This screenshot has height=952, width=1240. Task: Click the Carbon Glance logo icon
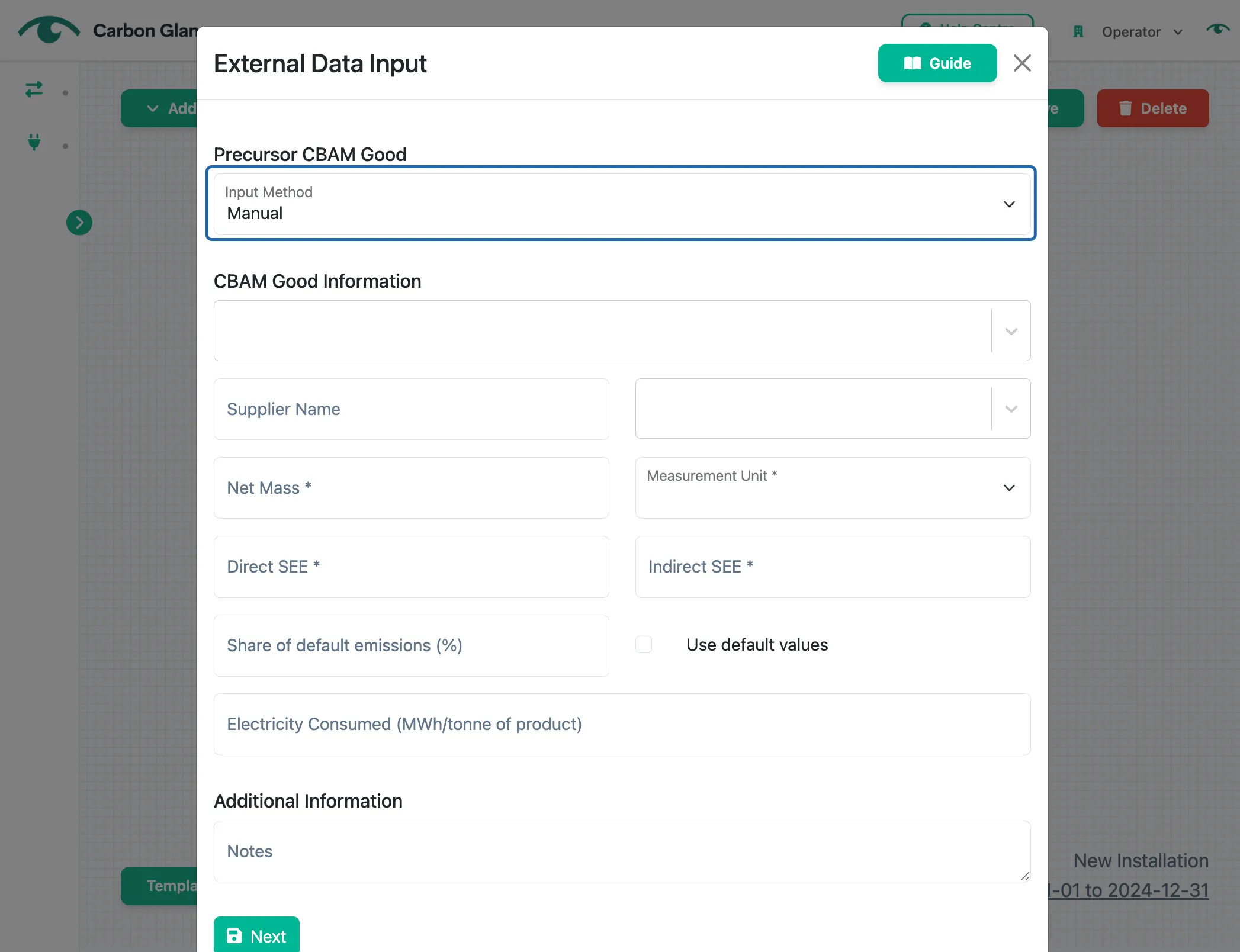49,30
